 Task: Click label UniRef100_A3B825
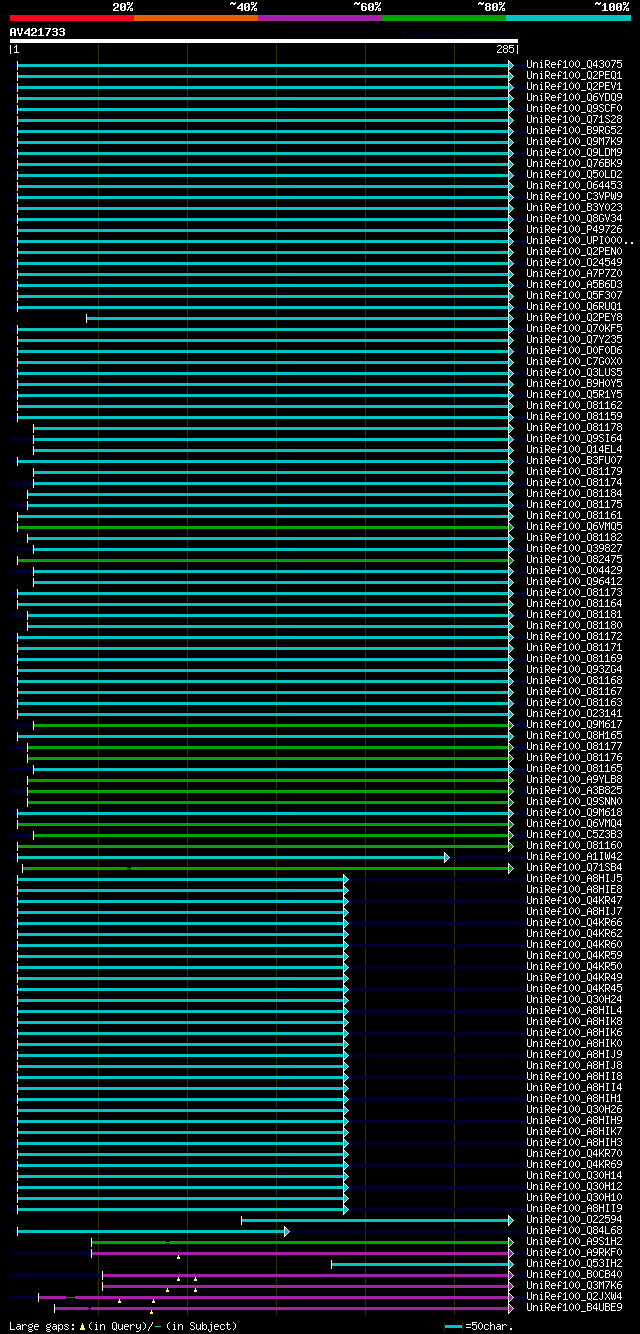coord(574,790)
